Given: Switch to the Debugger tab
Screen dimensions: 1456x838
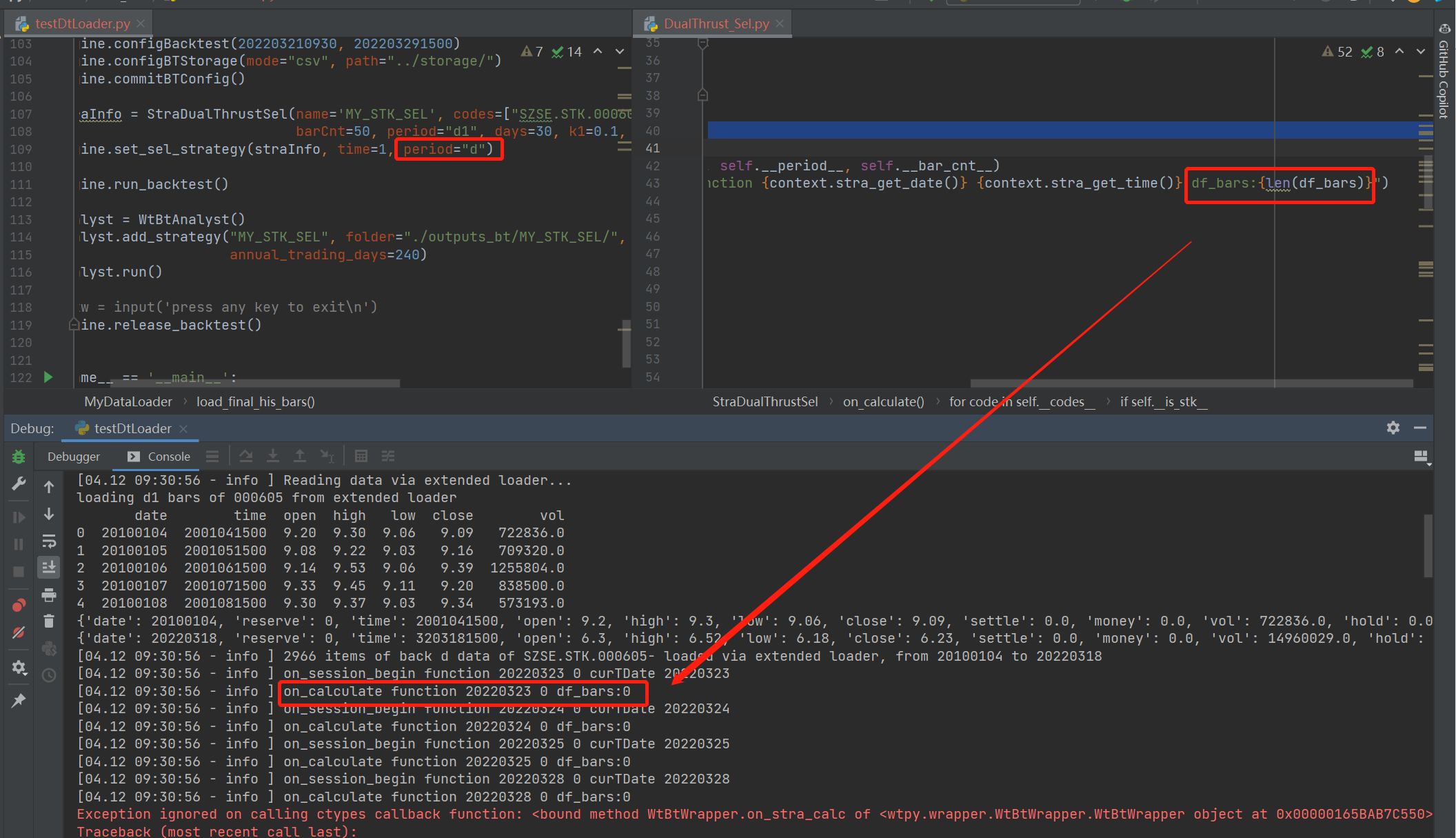Looking at the screenshot, I should 74,457.
